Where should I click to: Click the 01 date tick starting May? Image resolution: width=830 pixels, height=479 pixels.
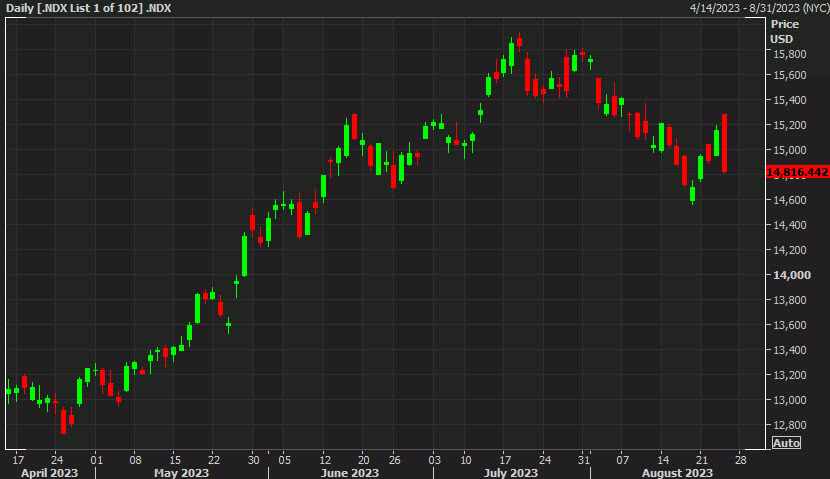tap(97, 460)
